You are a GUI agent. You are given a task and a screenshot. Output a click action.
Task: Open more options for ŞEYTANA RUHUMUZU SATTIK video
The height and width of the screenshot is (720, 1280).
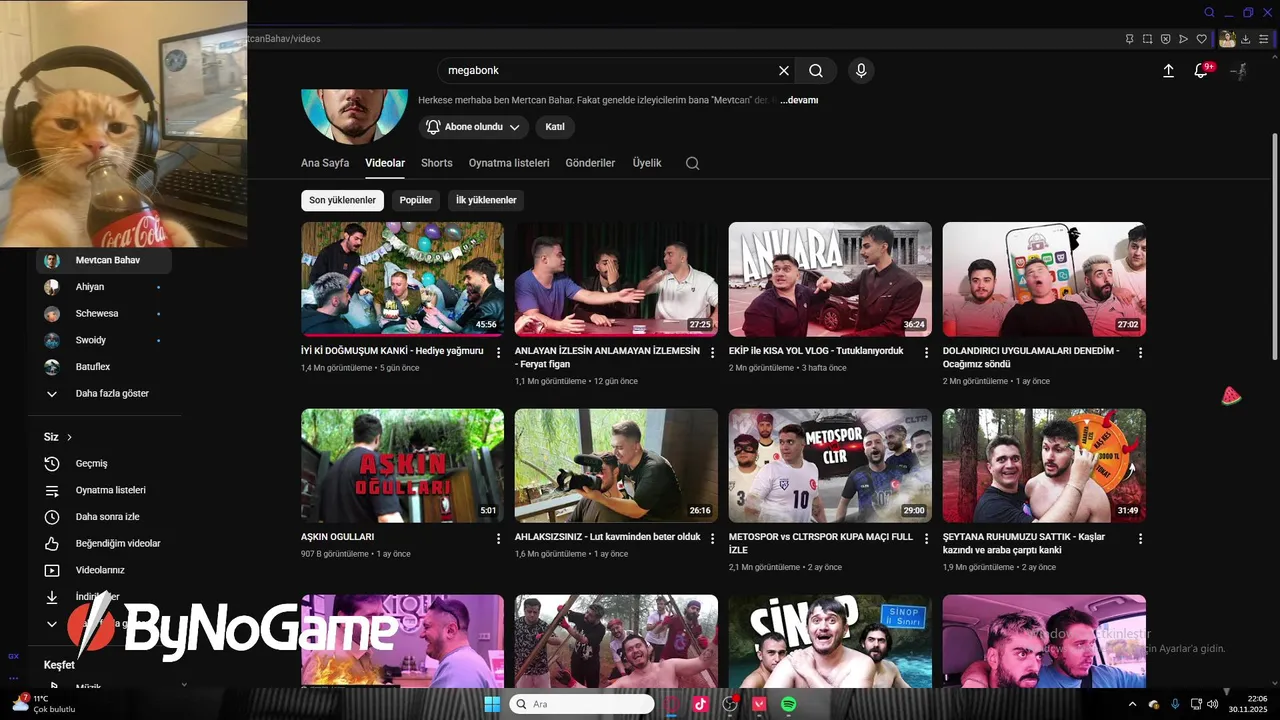1140,539
